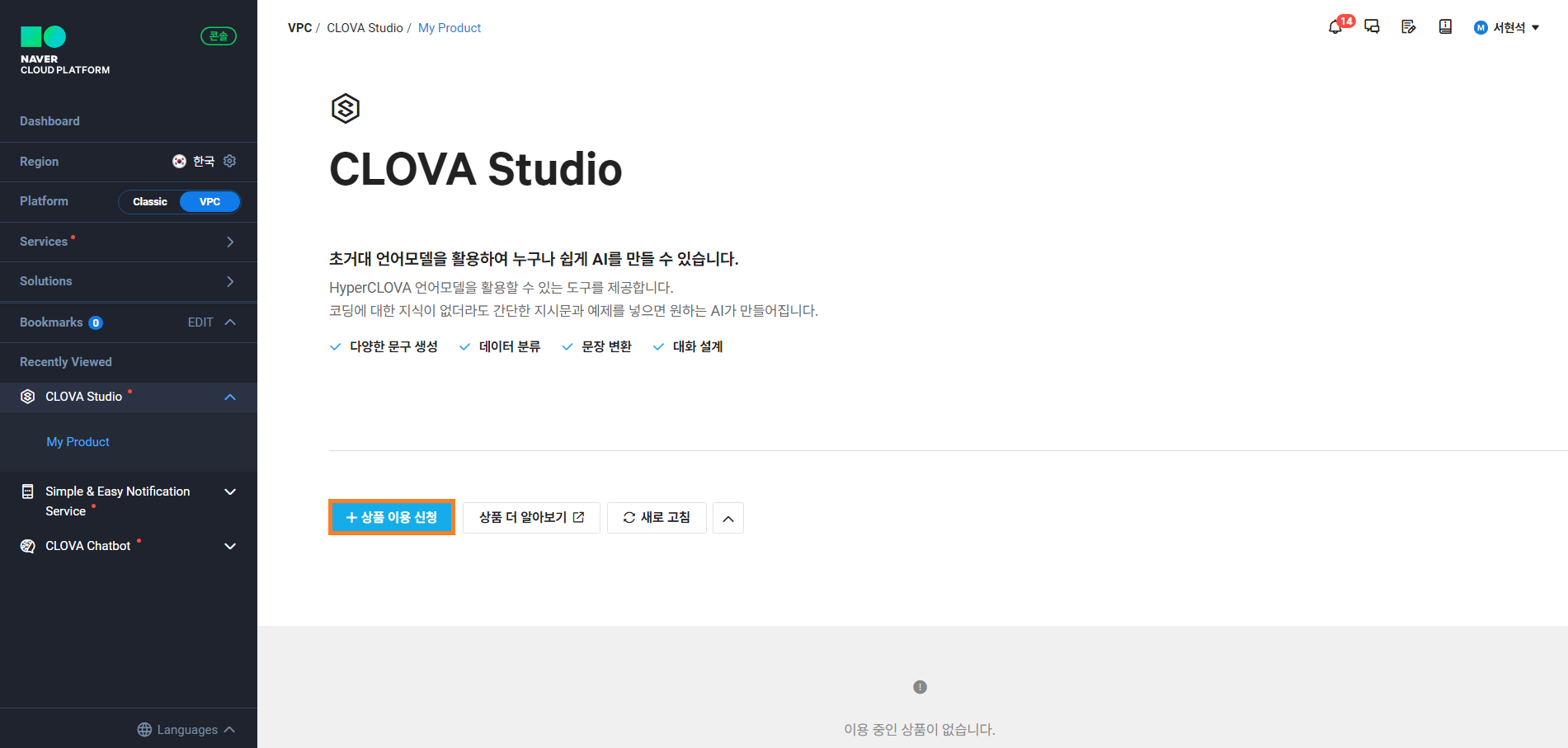Click the CLOVA Chatbot sidebar icon
The image size is (1568, 748).
pos(28,546)
